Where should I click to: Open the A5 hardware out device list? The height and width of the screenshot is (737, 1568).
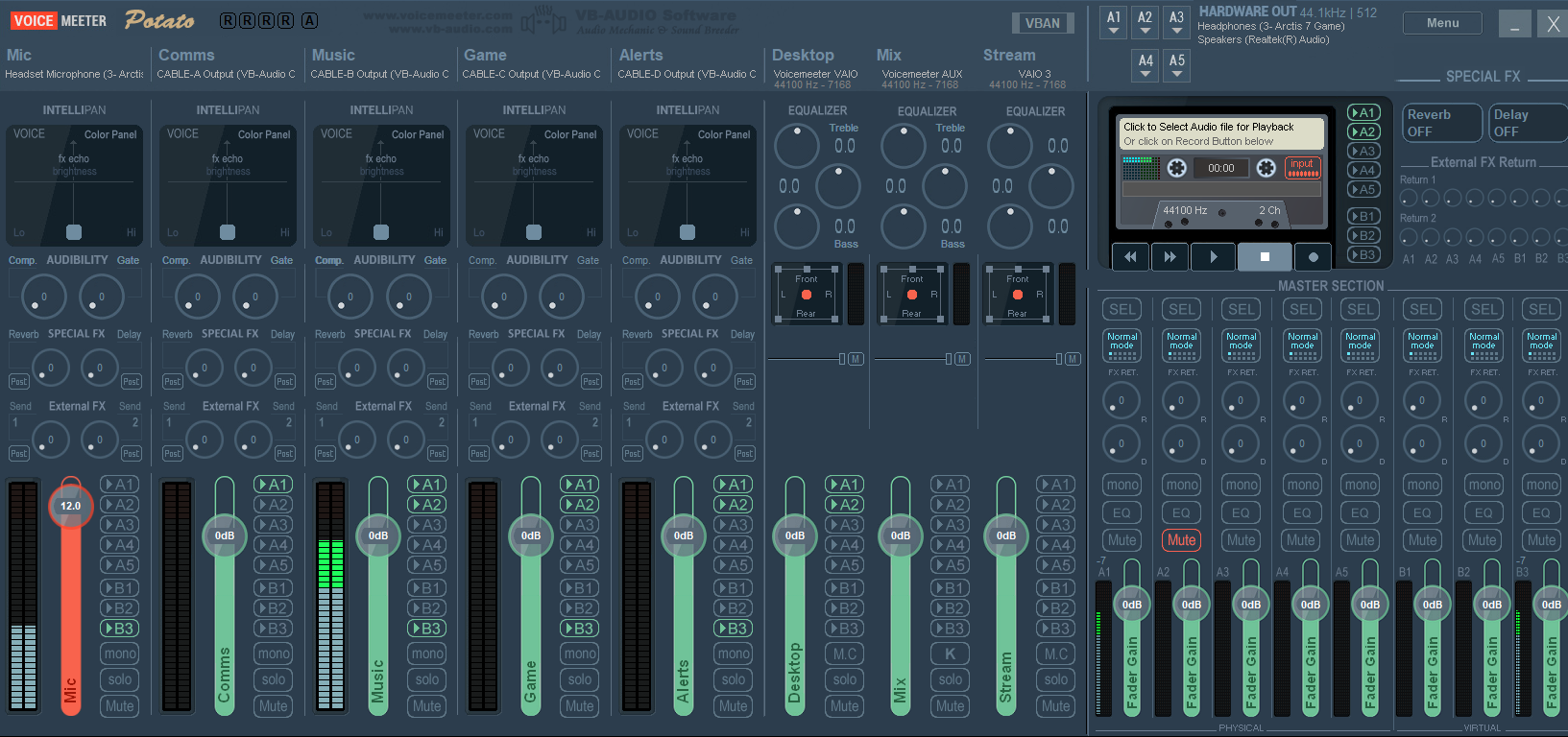(x=1176, y=65)
